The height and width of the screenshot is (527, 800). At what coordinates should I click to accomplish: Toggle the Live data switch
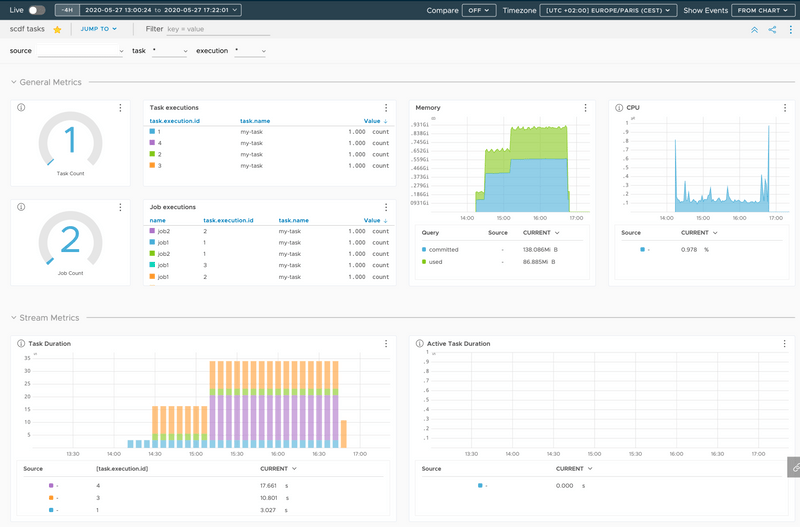click(35, 10)
